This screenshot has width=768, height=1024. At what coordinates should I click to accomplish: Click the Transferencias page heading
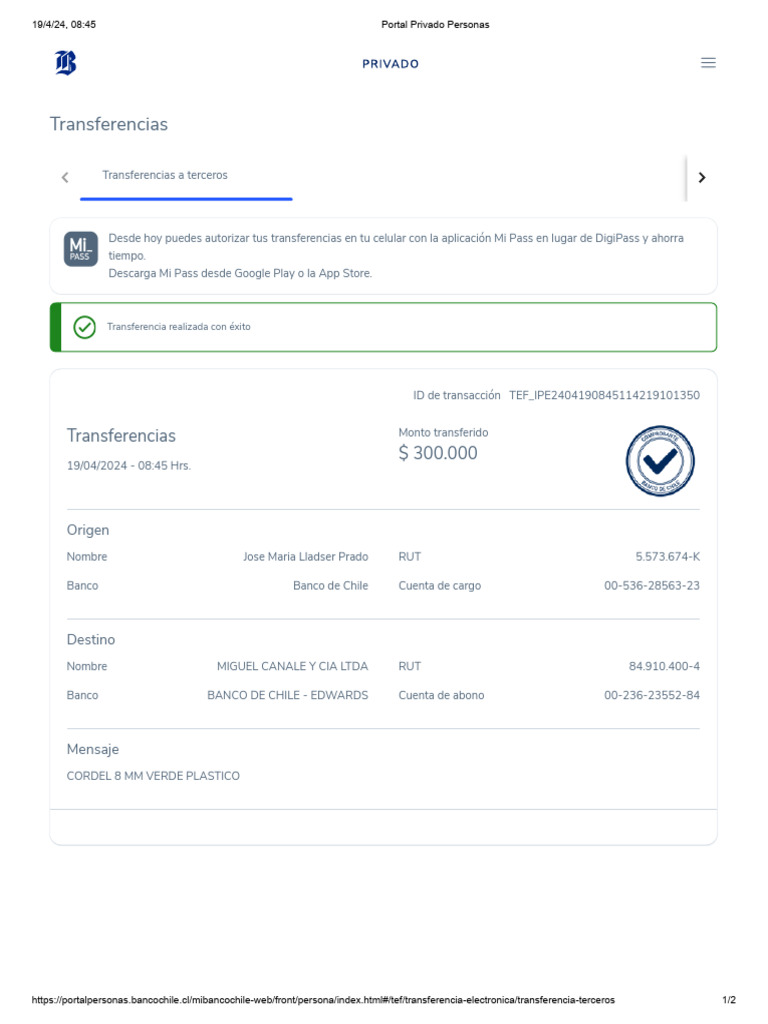(x=109, y=124)
